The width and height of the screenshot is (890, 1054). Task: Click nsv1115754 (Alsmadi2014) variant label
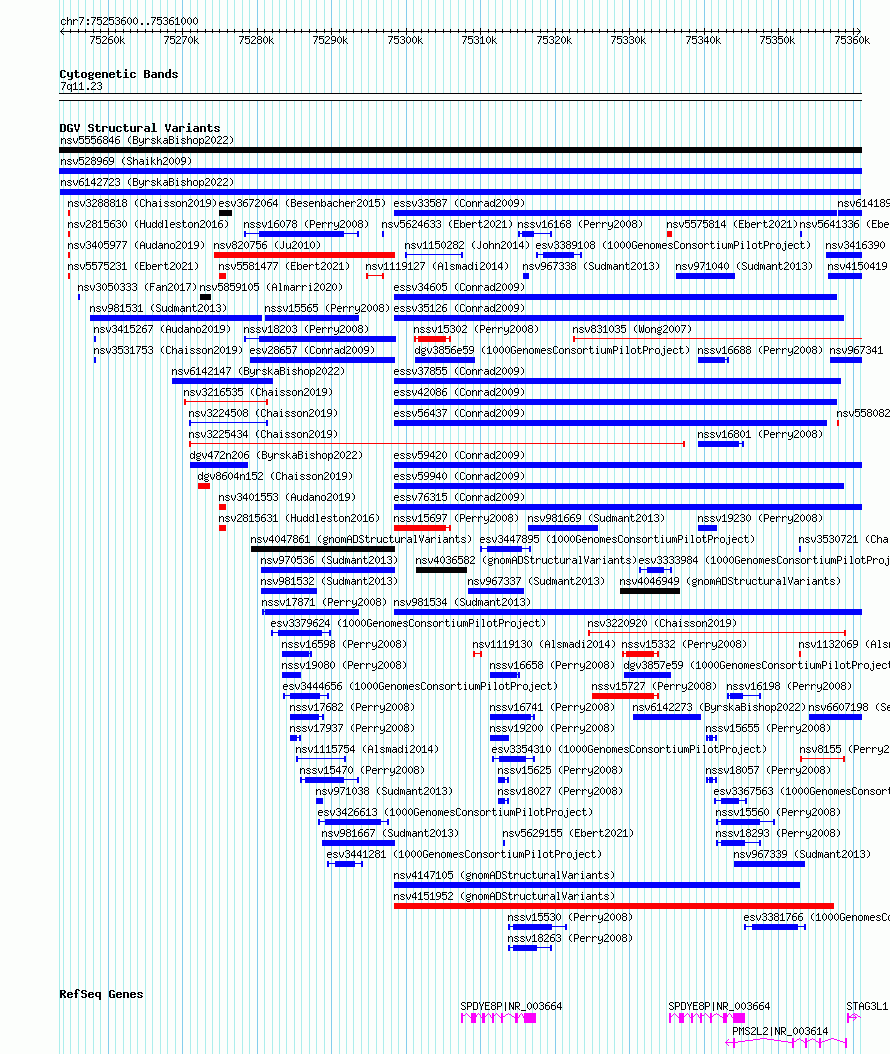point(367,749)
